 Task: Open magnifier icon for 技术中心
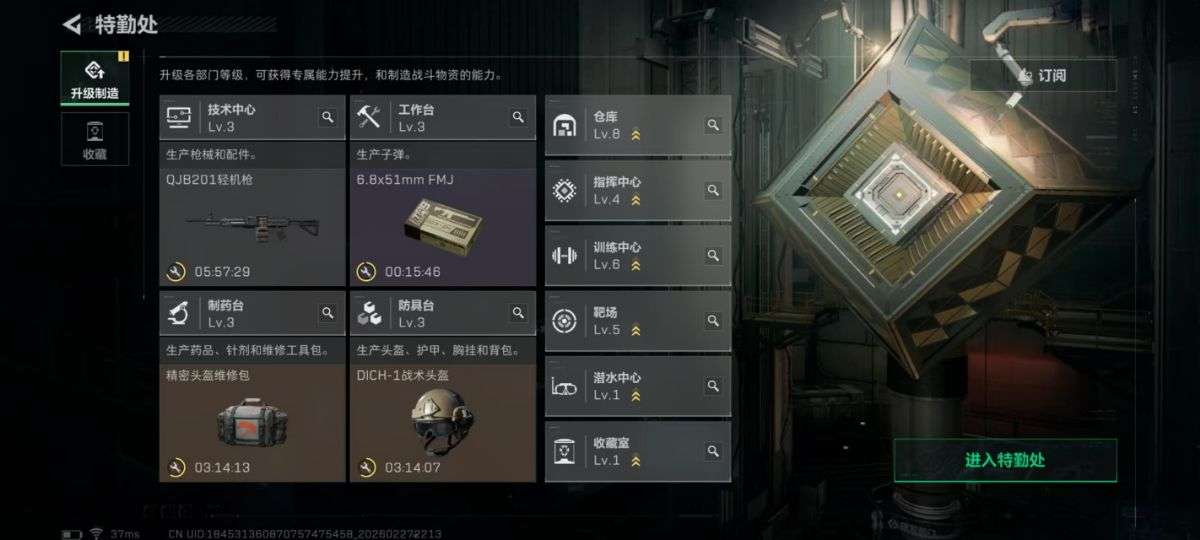[327, 117]
